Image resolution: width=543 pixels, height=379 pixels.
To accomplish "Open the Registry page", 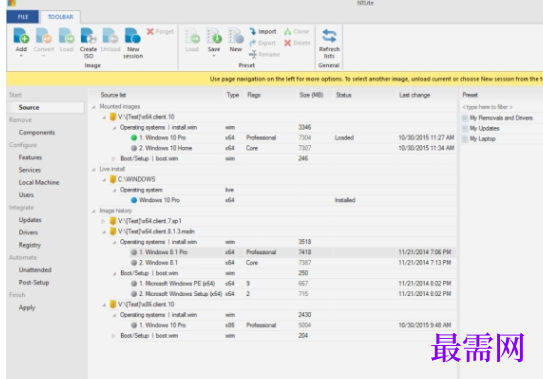I will [x=30, y=245].
